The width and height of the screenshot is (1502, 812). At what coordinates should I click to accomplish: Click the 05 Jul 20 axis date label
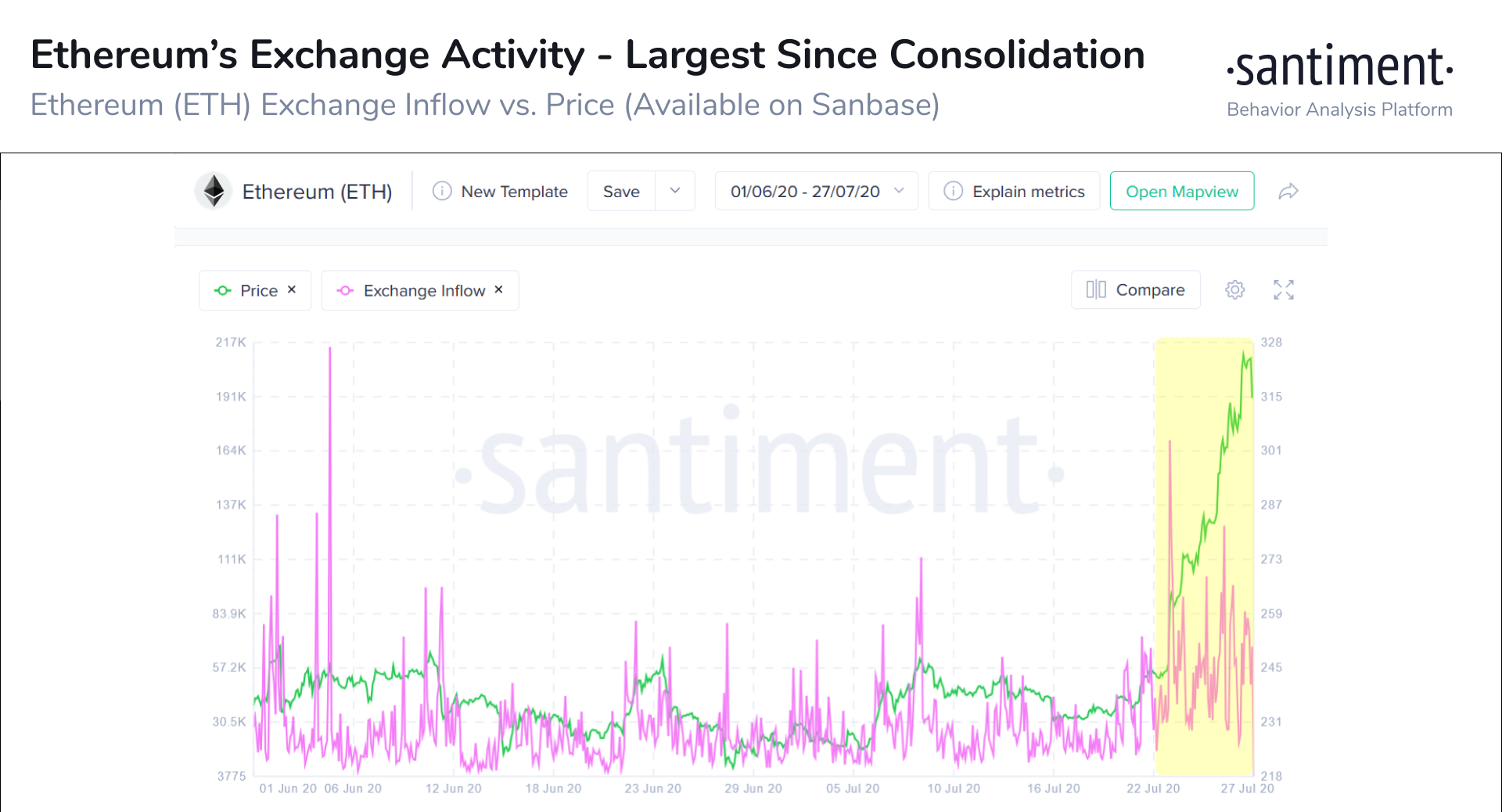[853, 789]
